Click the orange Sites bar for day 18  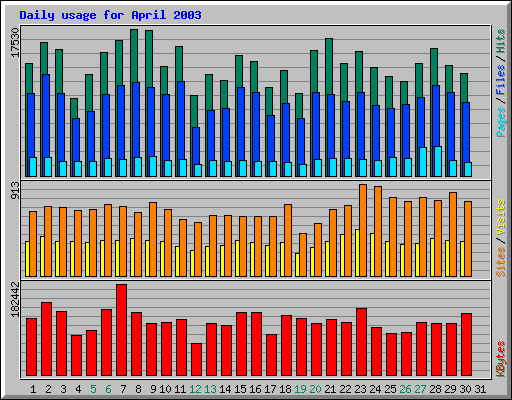click(x=288, y=240)
